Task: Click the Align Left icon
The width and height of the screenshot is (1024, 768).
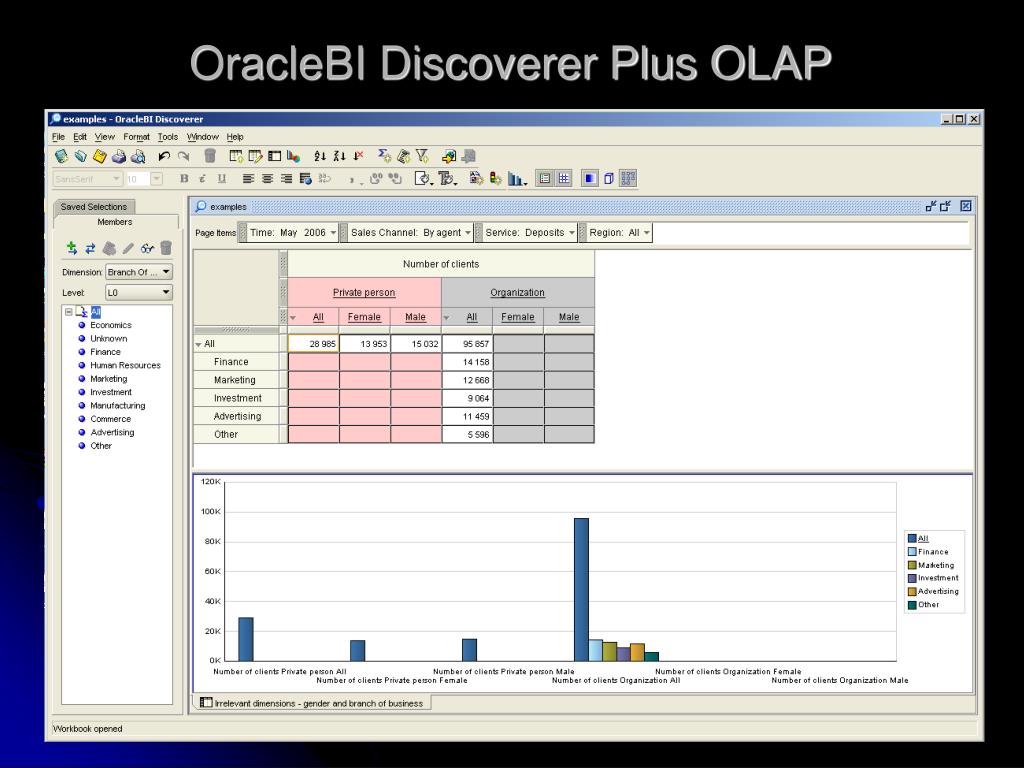Action: (x=248, y=178)
